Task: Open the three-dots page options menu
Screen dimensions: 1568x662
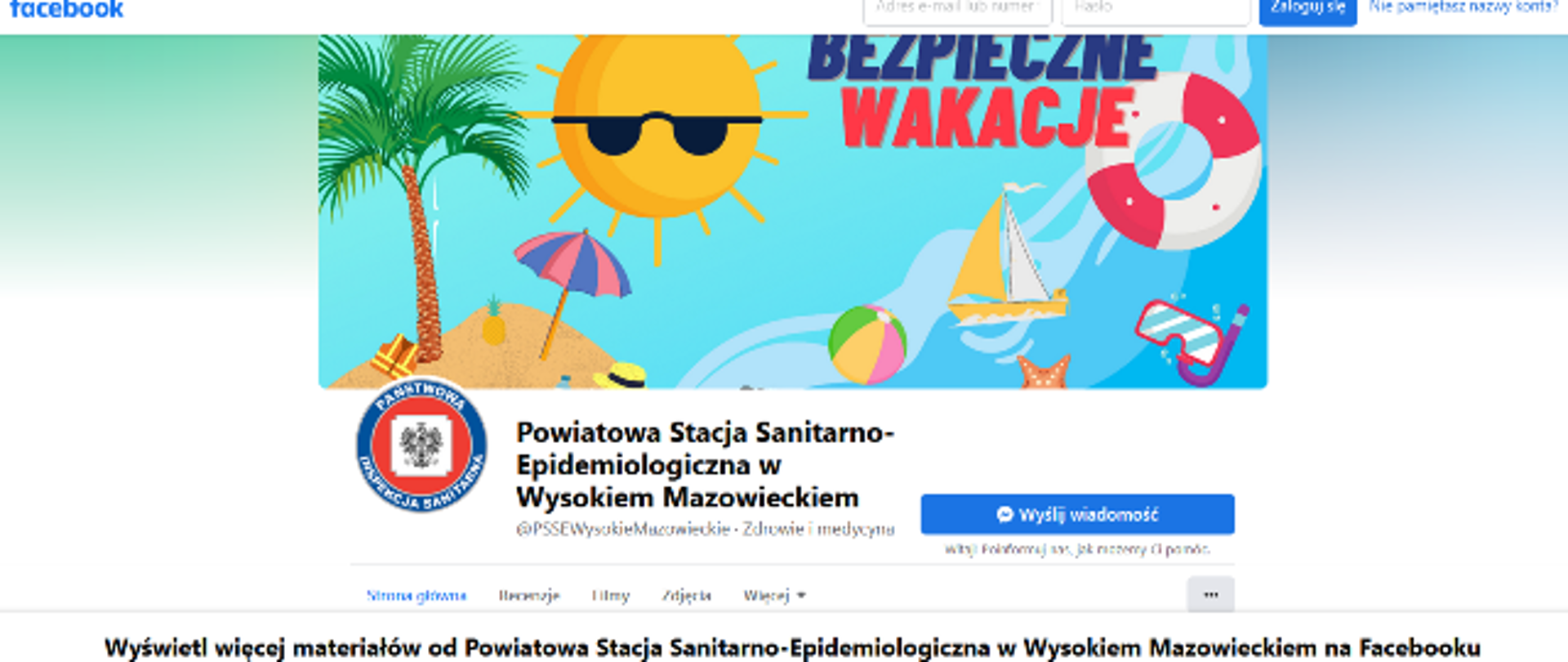Action: [1210, 594]
